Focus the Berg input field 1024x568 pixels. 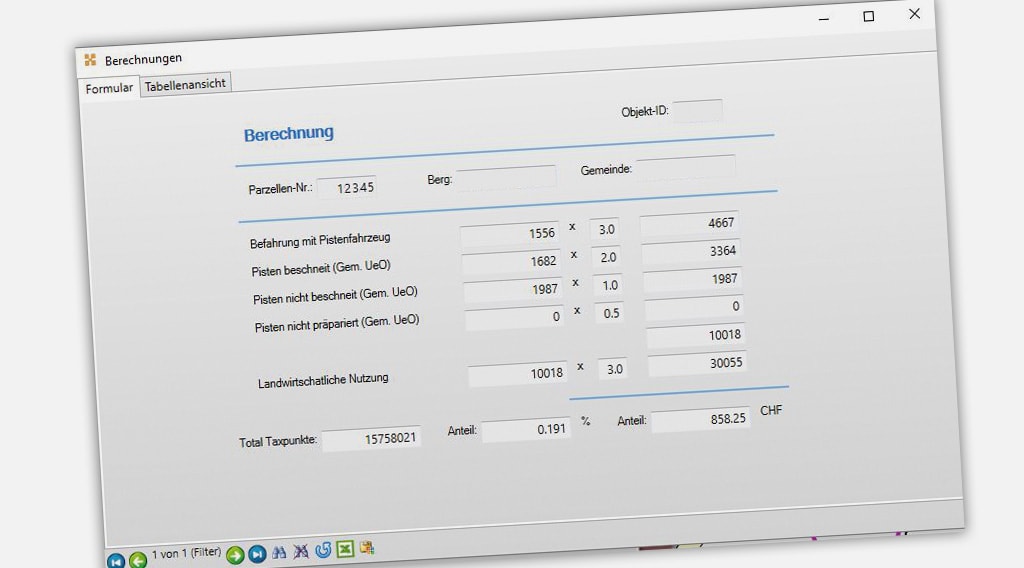click(506, 177)
